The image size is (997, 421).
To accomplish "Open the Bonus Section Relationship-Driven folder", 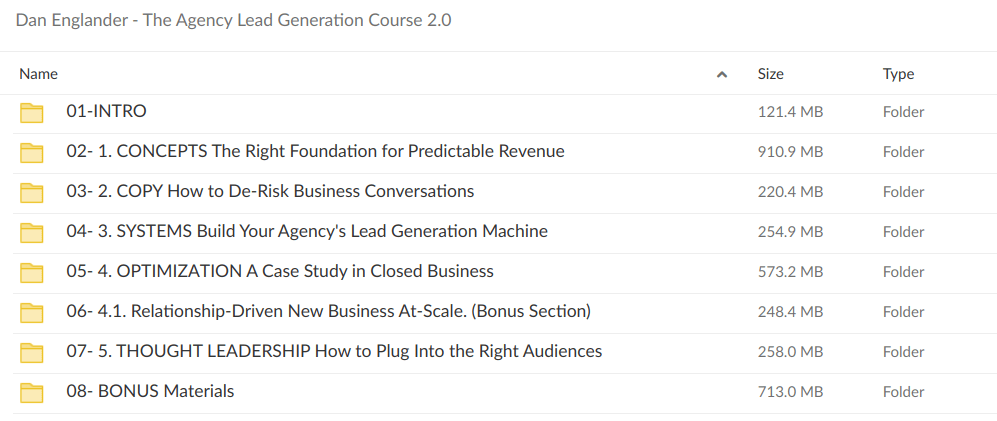I will (x=328, y=312).
